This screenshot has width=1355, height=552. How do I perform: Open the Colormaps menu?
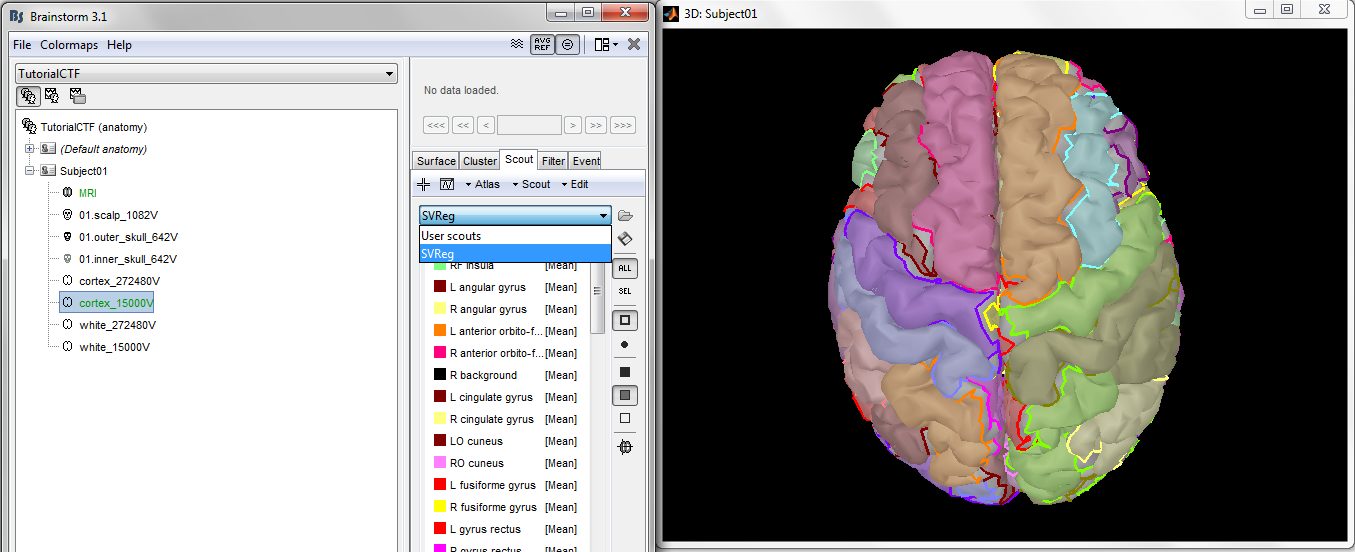click(69, 45)
